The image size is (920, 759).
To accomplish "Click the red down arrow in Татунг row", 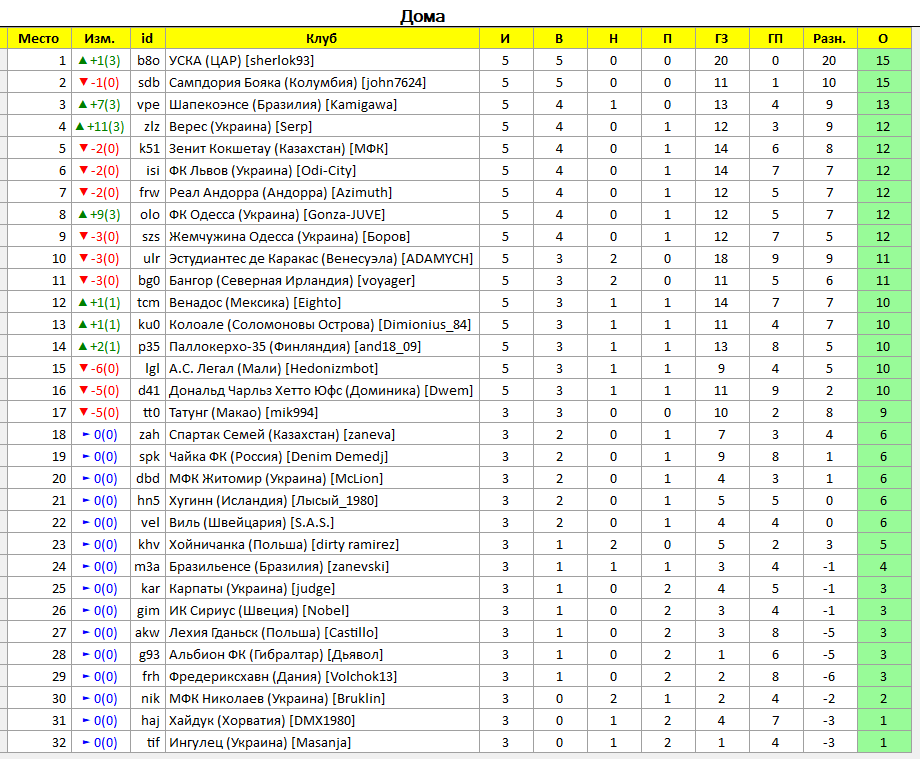I will pyautogui.click(x=83, y=412).
